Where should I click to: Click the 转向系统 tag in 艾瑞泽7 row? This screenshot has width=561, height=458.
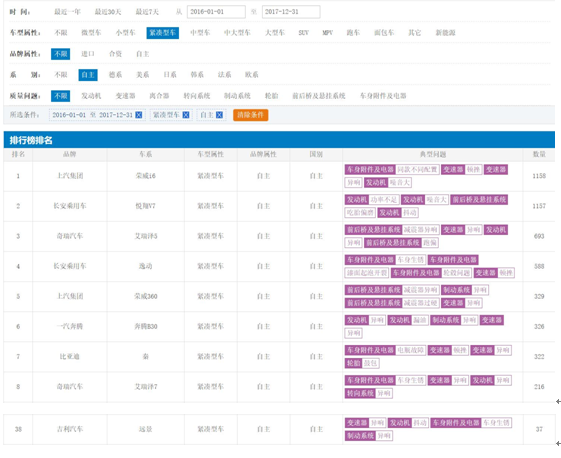coord(360,394)
